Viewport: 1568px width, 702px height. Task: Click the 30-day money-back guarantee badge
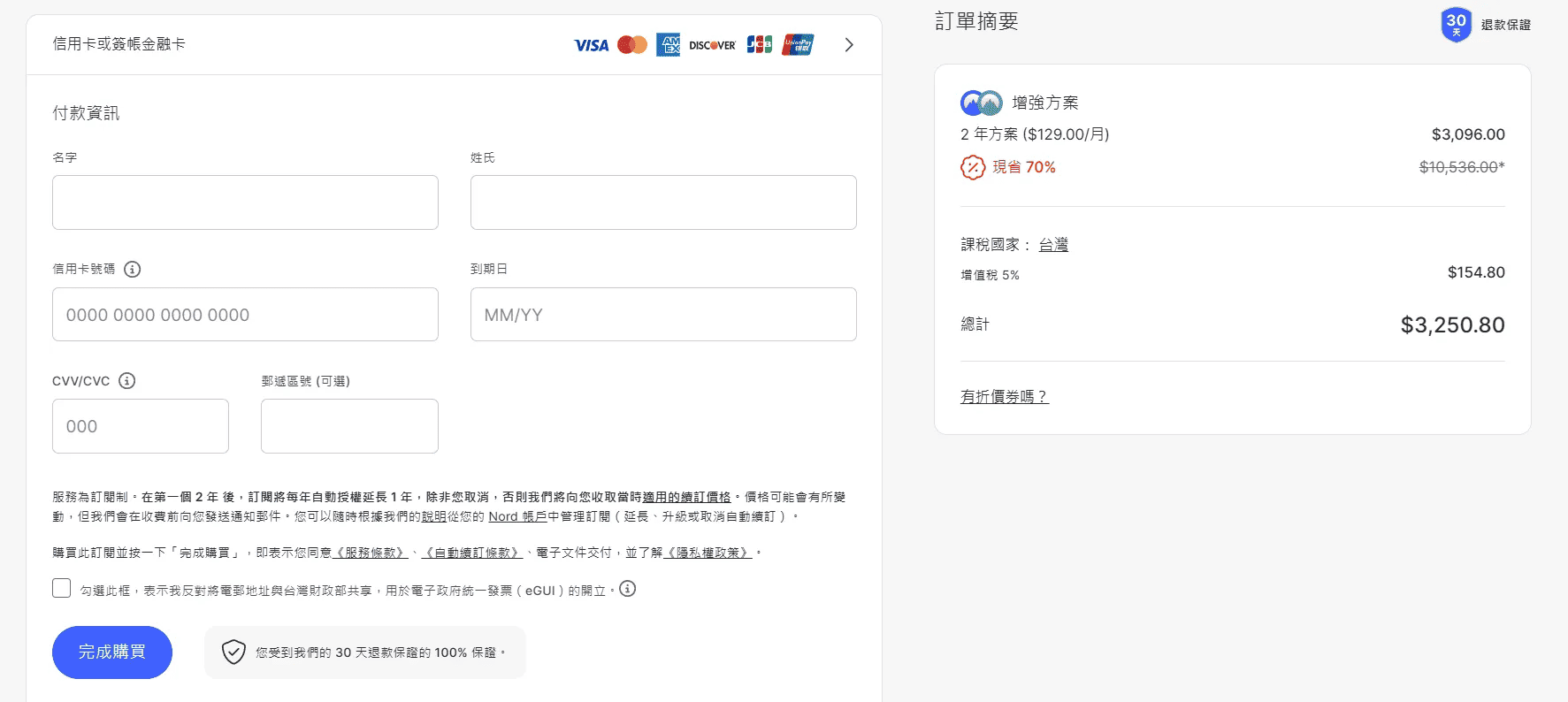point(1456,25)
